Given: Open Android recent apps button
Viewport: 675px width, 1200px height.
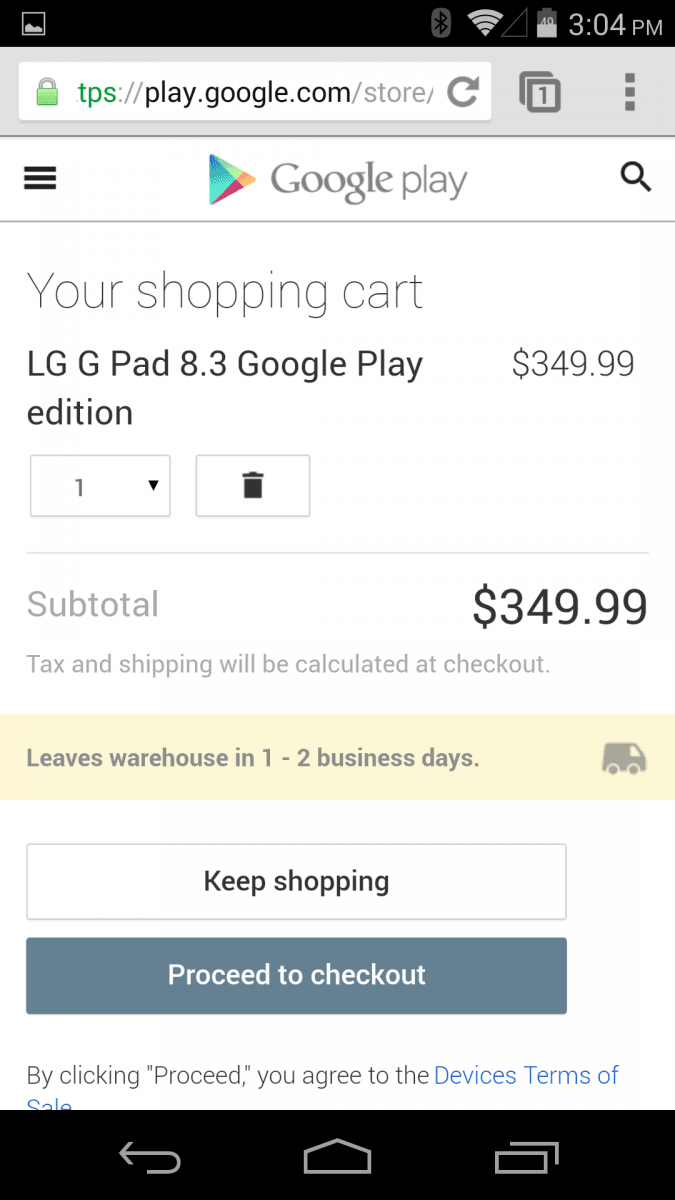Looking at the screenshot, I should (526, 1157).
